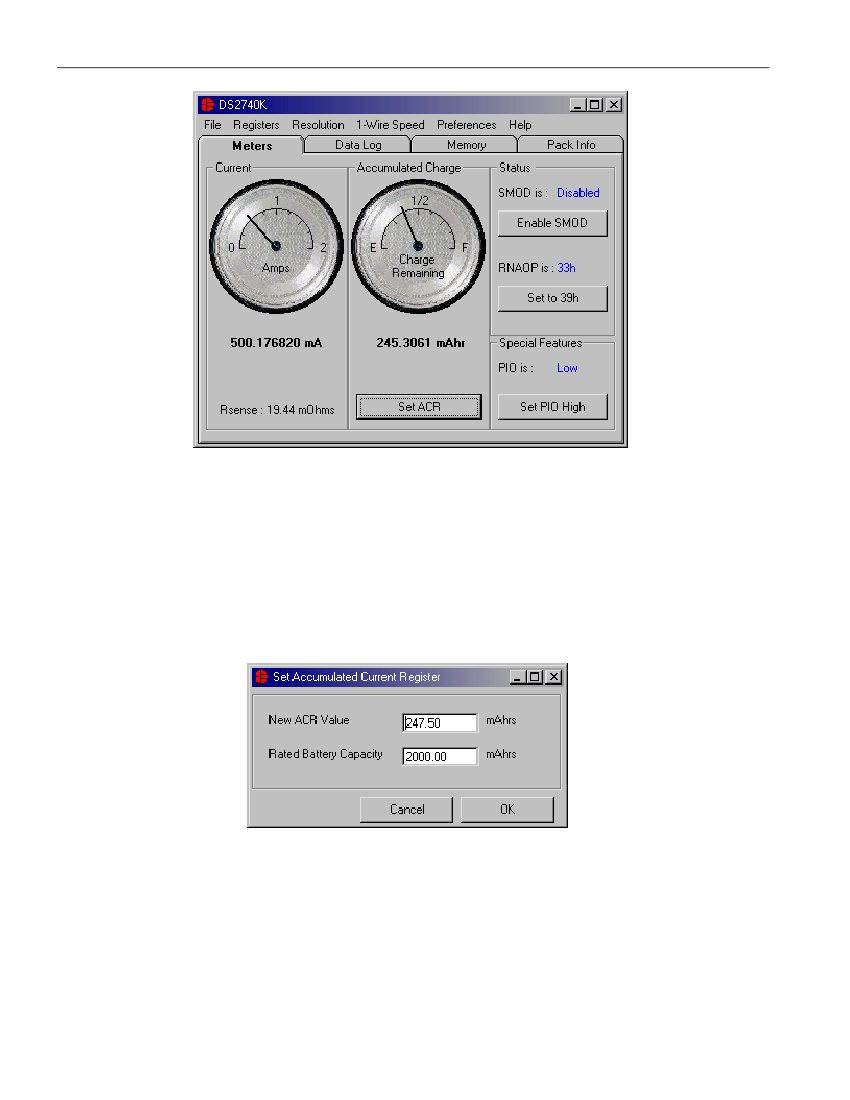This screenshot has height=1100, width=850.
Task: Click the Amps current gauge
Action: point(276,246)
